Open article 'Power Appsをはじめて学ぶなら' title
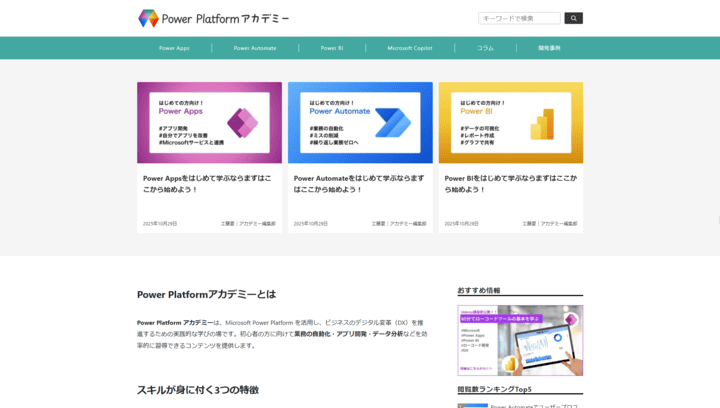 click(207, 184)
